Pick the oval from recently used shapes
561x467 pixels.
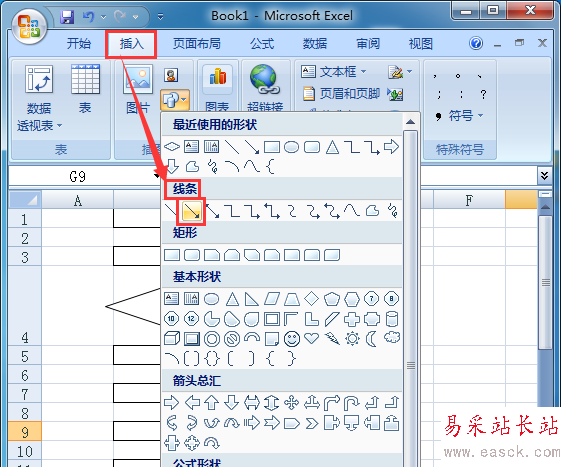click(x=291, y=147)
